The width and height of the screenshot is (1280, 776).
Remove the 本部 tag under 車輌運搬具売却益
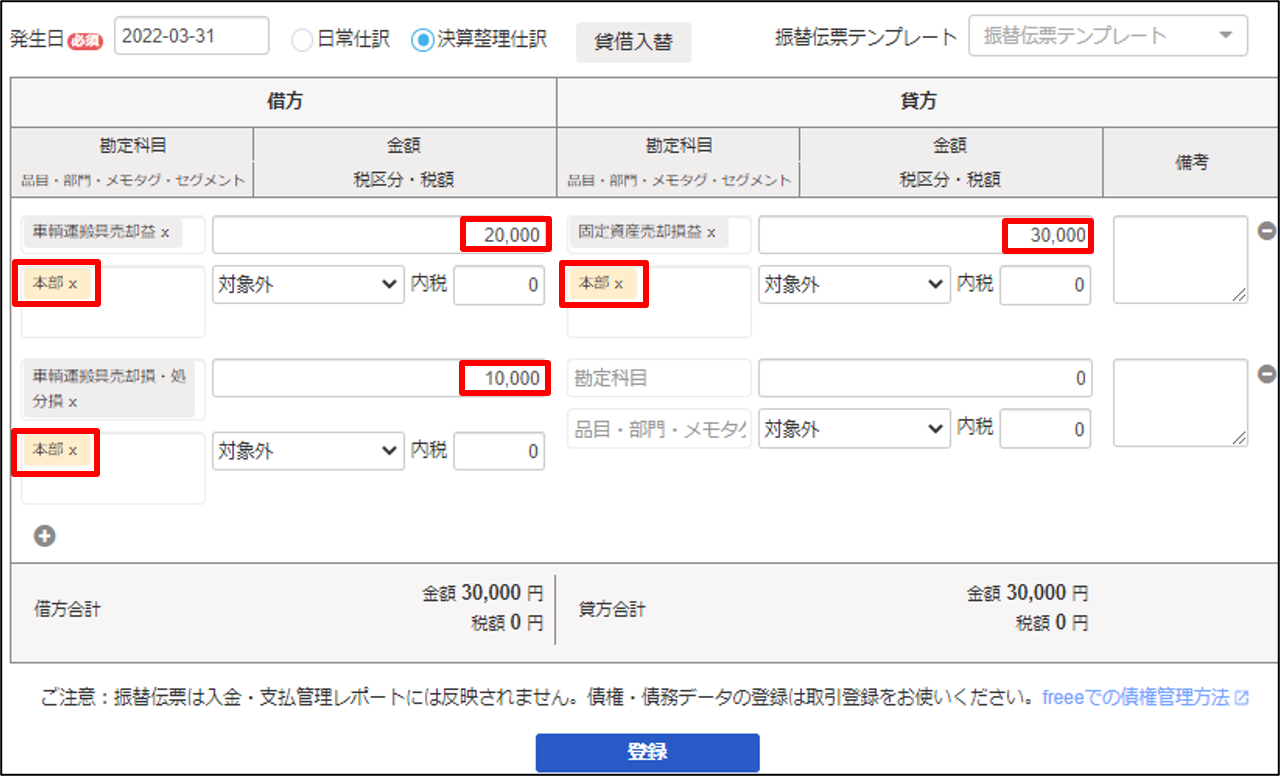(73, 284)
